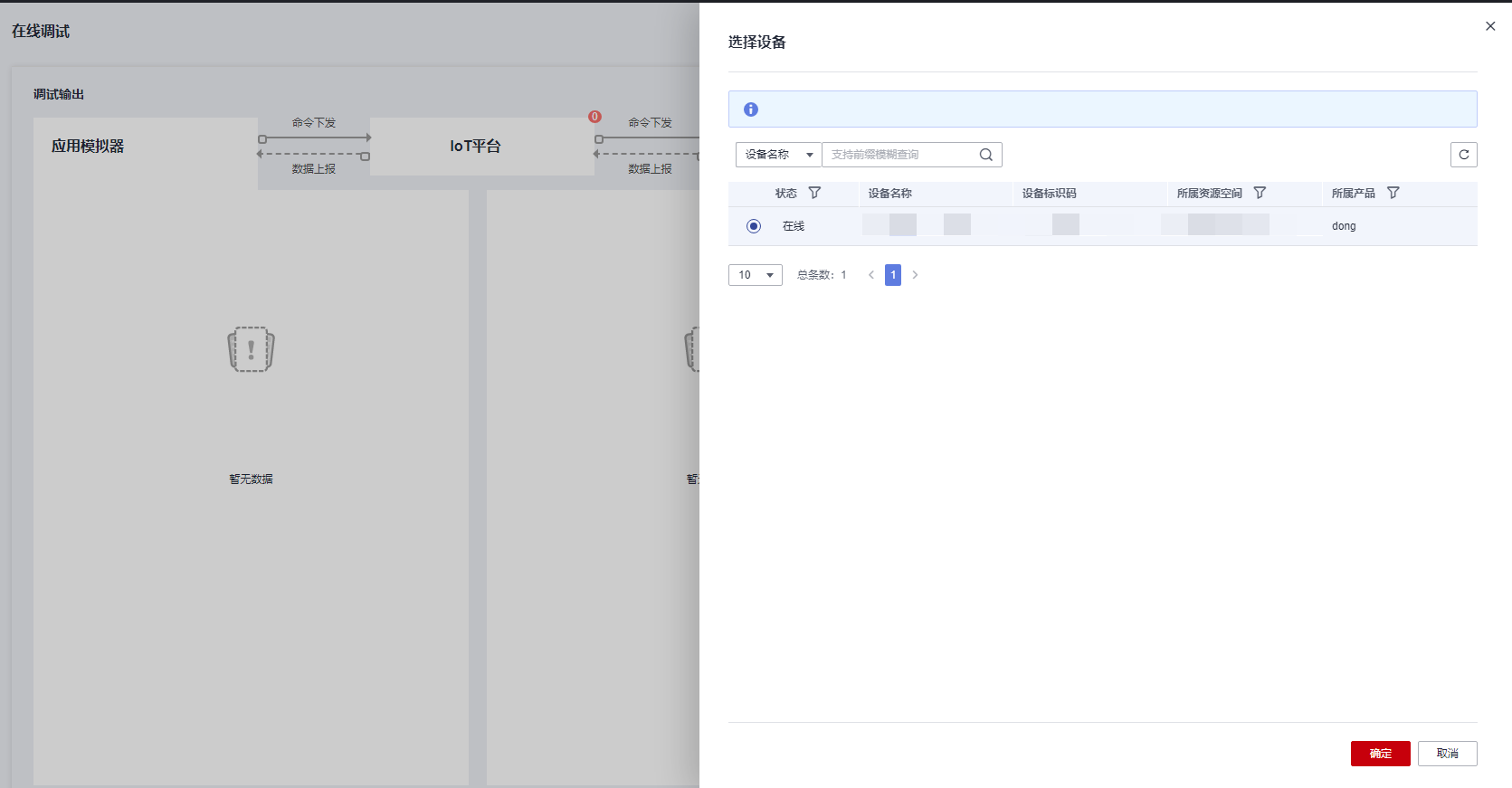Click the 调试输出 label in background
Screen dimensions: 1512x788
(x=59, y=94)
